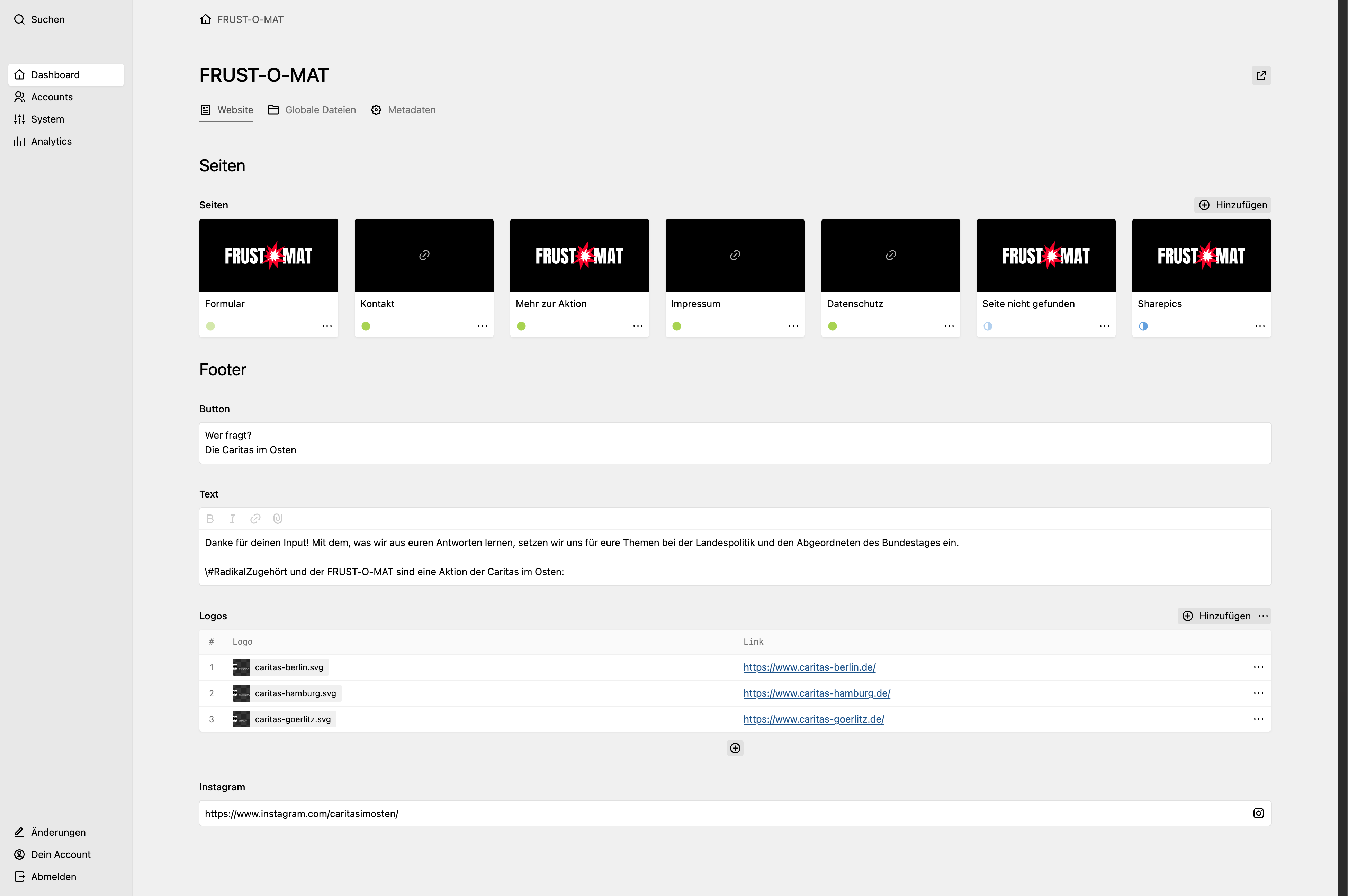Toggle status of Seite nicht gefunden
This screenshot has width=1348, height=896.
pos(988,326)
